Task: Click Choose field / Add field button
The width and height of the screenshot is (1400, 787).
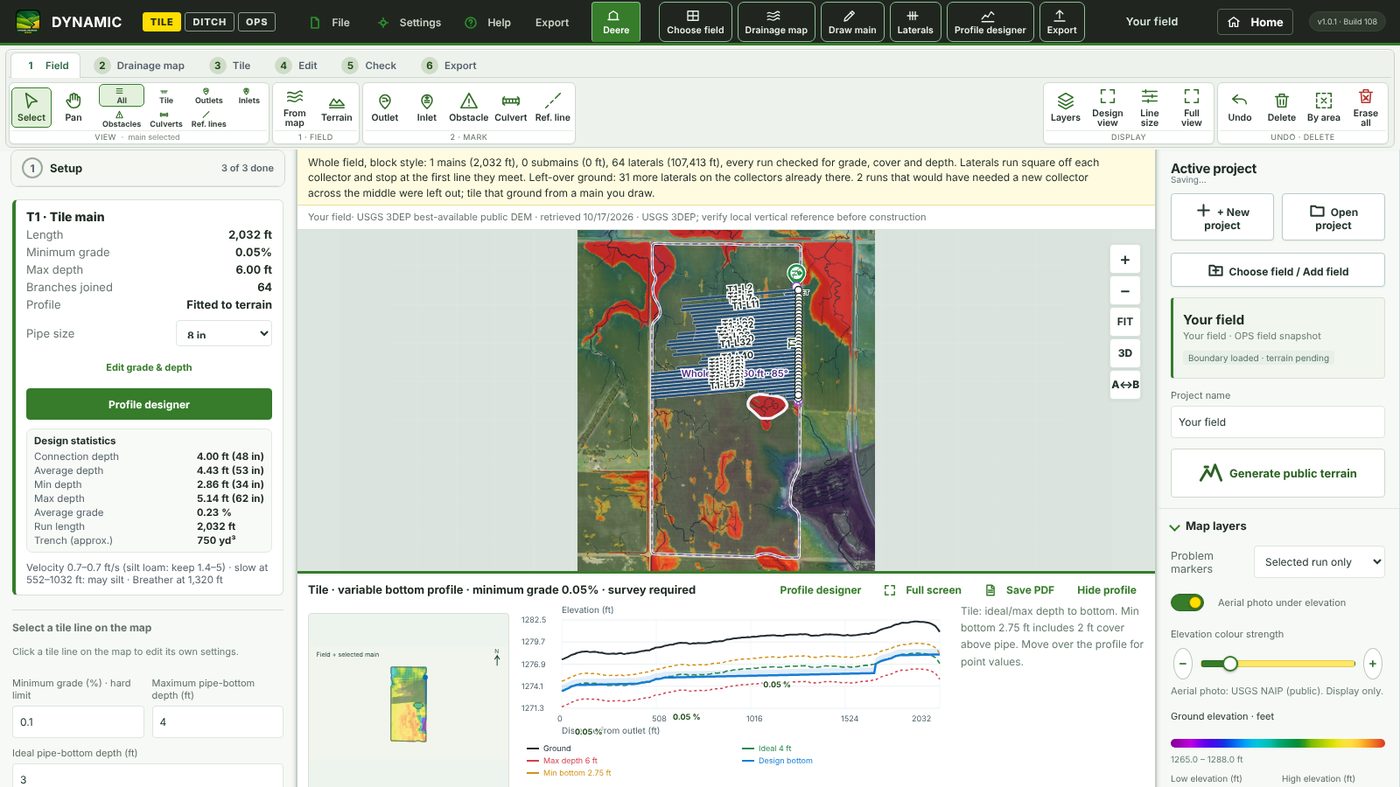Action: coord(1278,271)
